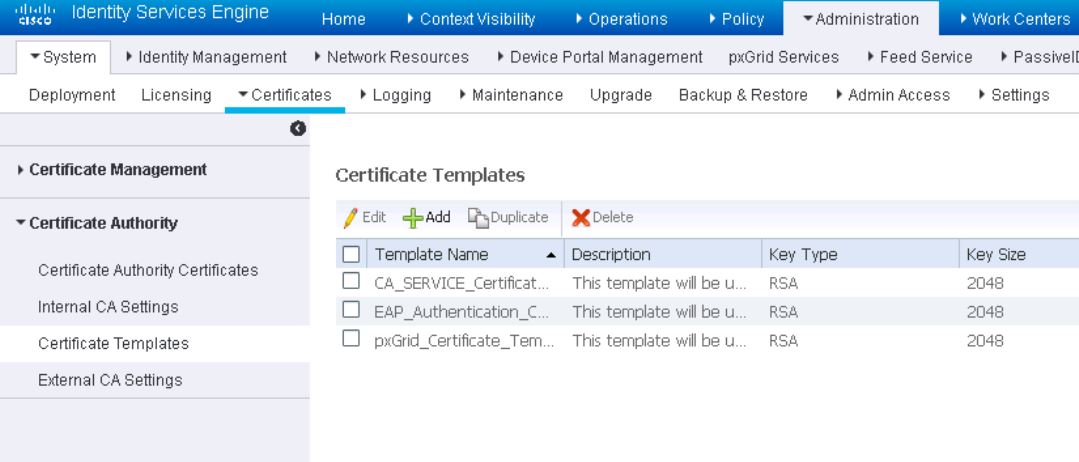Screen dimensions: 1079x462
Task: Select Certificate Templates in sidebar
Action: (114, 344)
